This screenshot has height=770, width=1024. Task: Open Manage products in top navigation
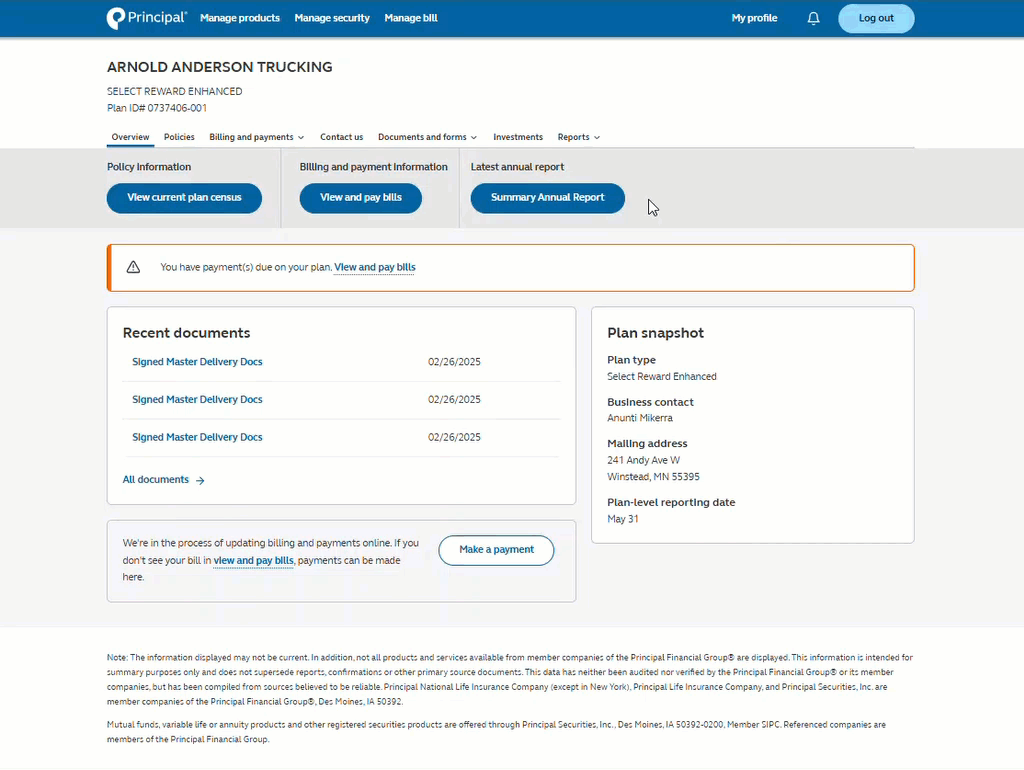point(240,18)
